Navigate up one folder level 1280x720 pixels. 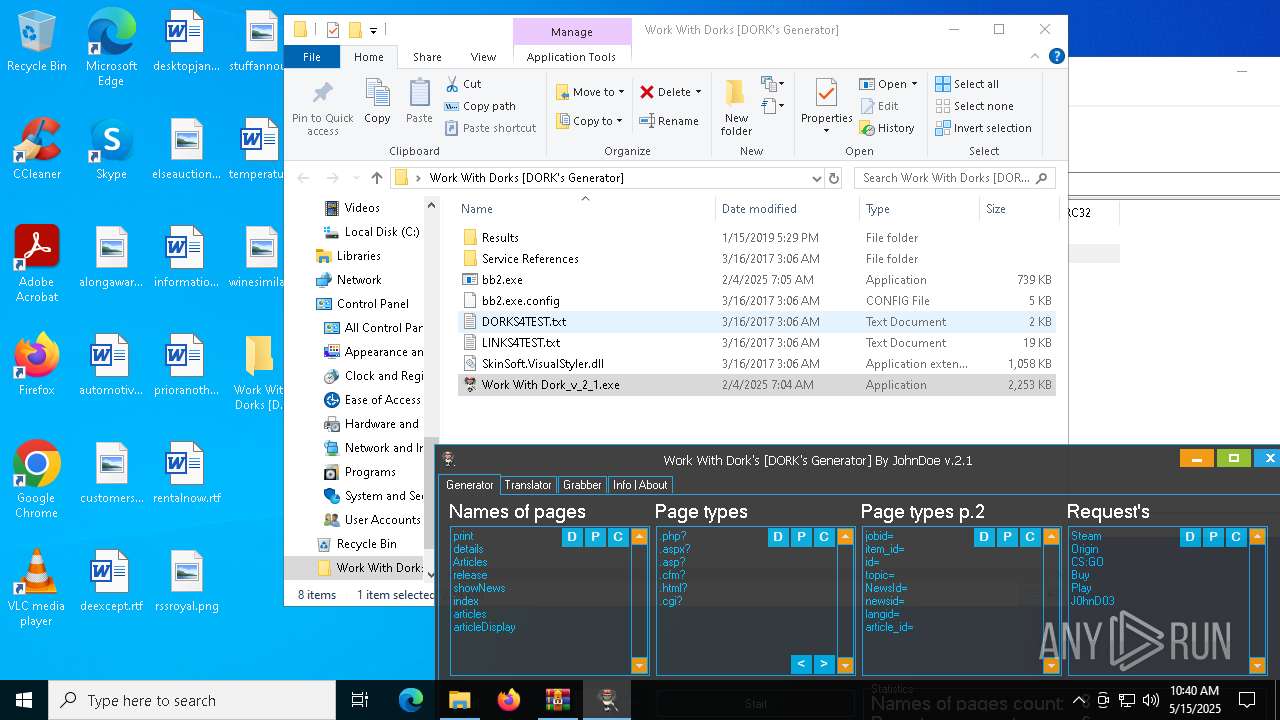point(376,178)
